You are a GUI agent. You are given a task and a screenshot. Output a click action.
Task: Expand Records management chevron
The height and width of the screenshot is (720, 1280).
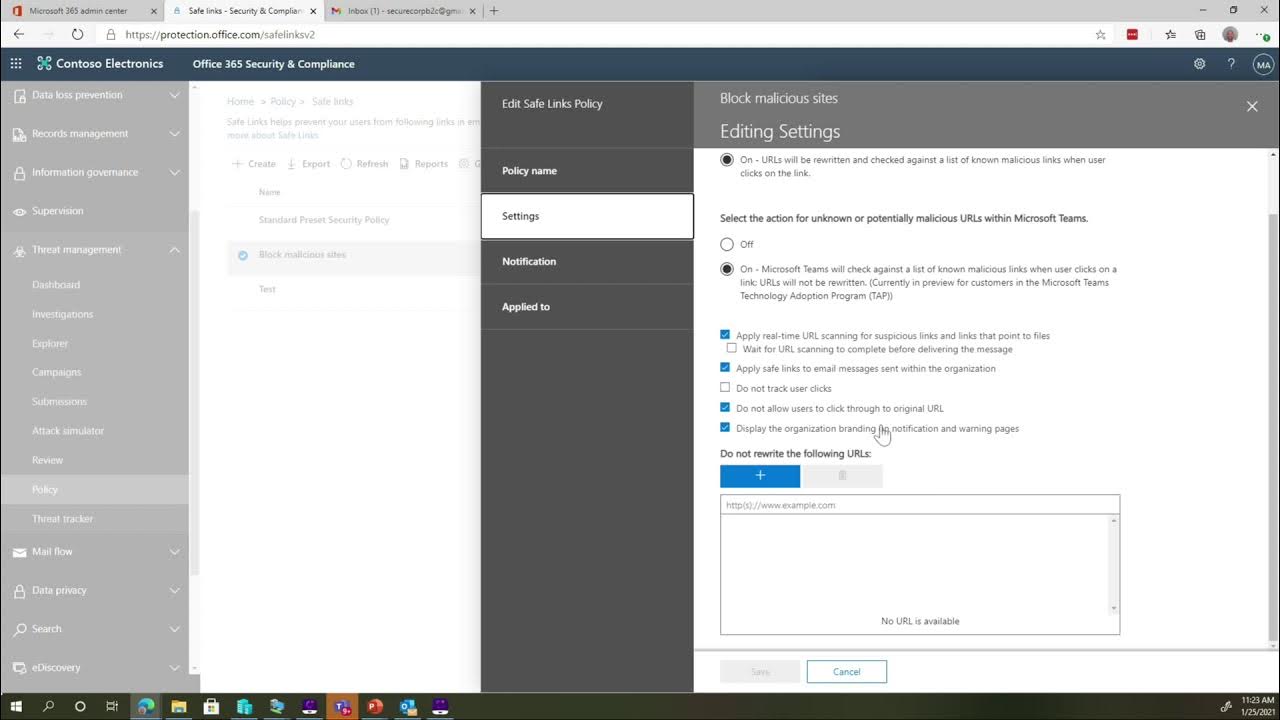pyautogui.click(x=174, y=134)
